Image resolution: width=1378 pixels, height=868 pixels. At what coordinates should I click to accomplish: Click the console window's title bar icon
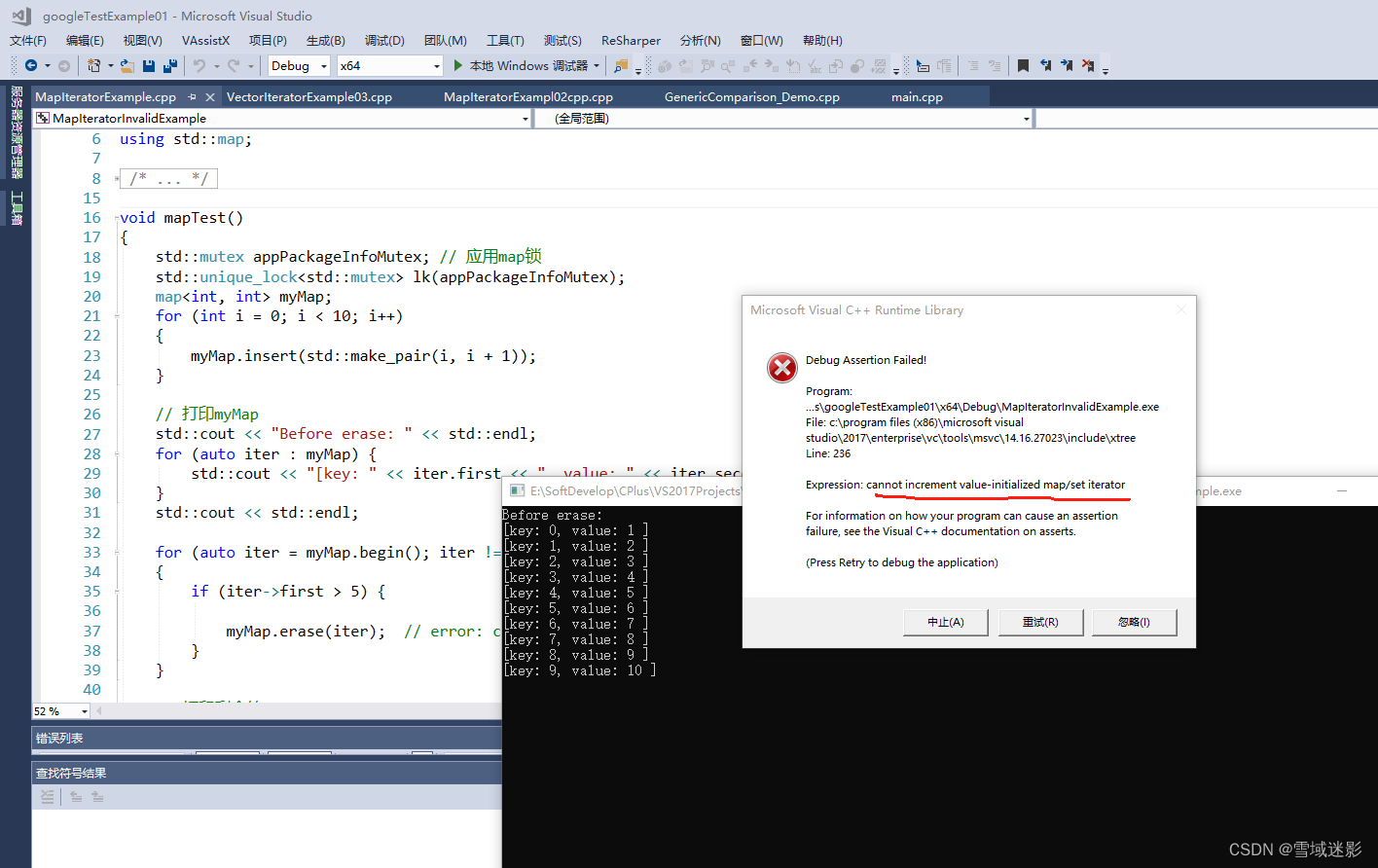pos(518,491)
